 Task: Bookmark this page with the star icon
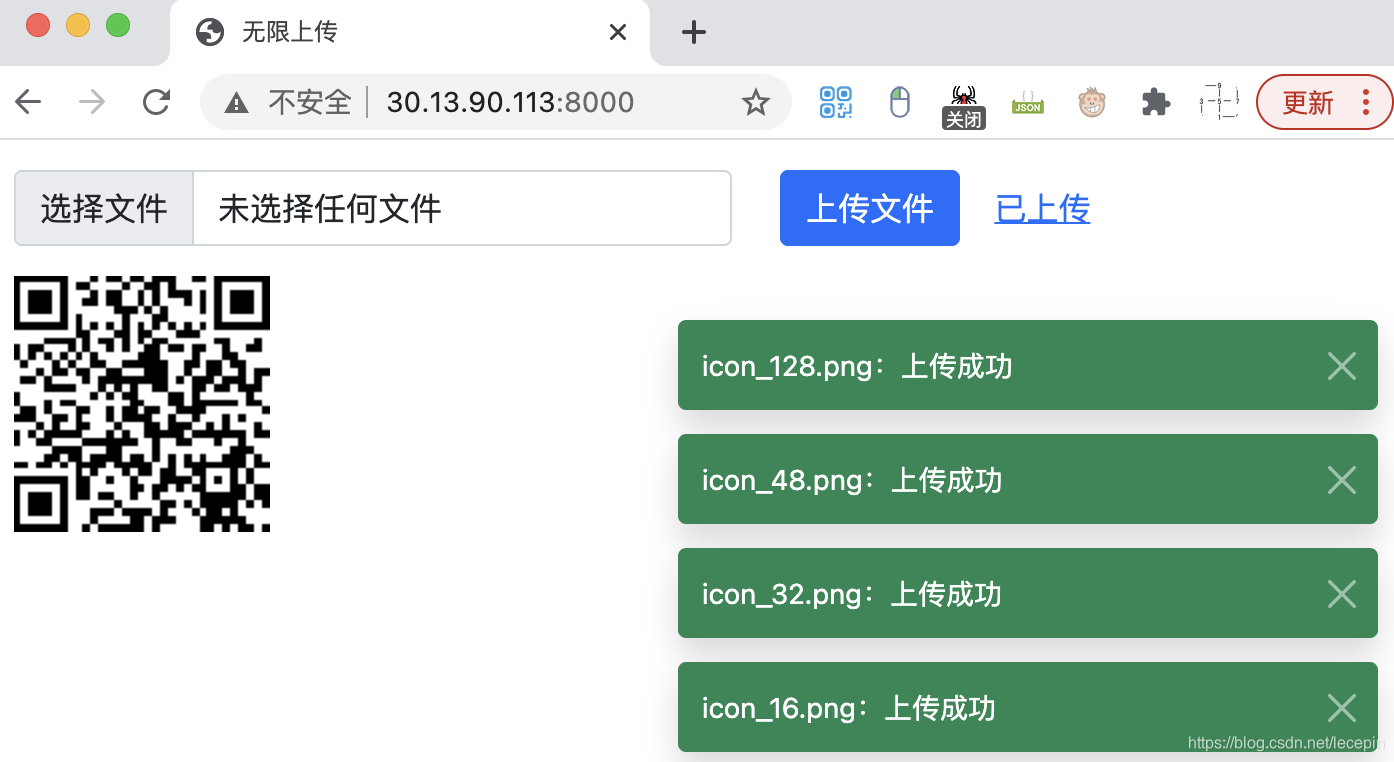pos(755,102)
